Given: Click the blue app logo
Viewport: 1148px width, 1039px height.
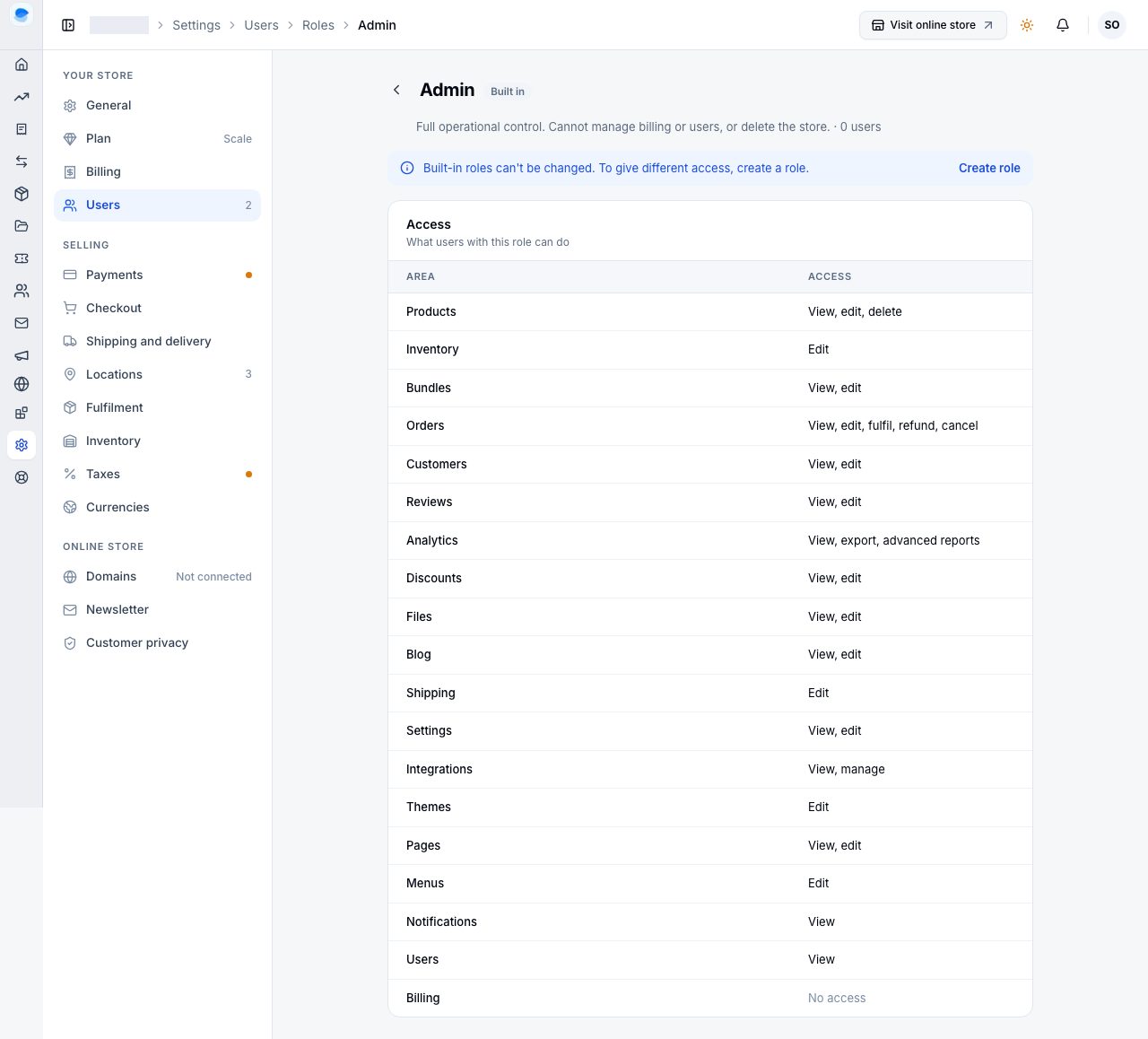Looking at the screenshot, I should coord(22,14).
